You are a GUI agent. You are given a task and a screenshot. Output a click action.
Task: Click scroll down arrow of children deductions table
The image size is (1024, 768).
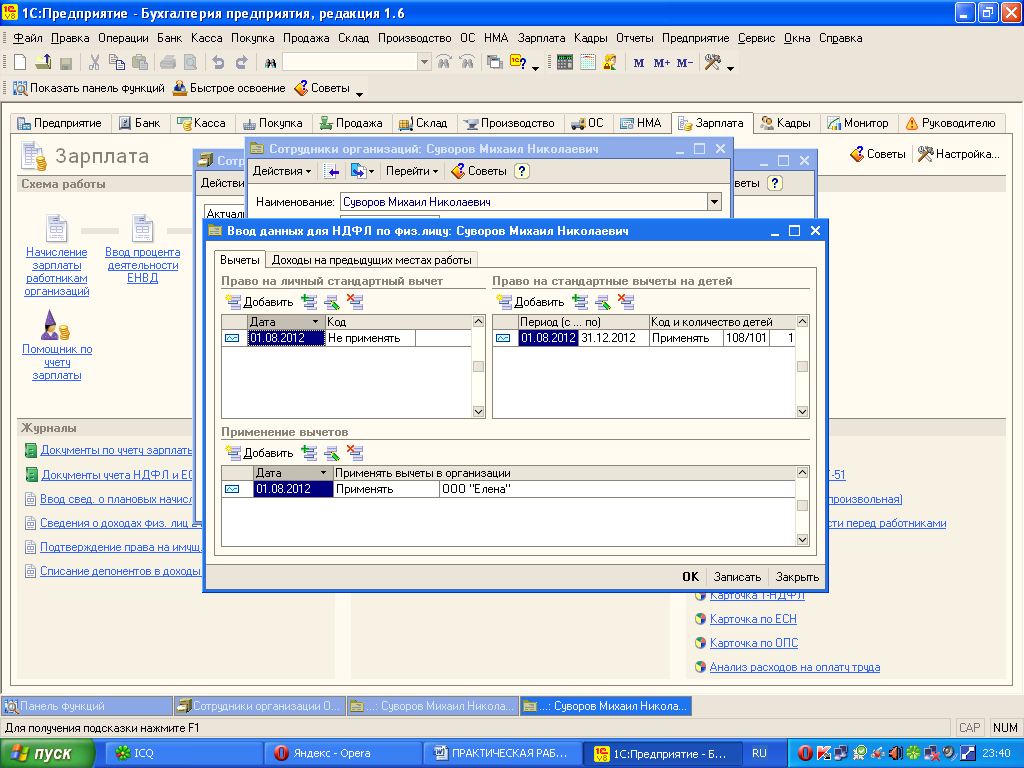click(x=803, y=412)
